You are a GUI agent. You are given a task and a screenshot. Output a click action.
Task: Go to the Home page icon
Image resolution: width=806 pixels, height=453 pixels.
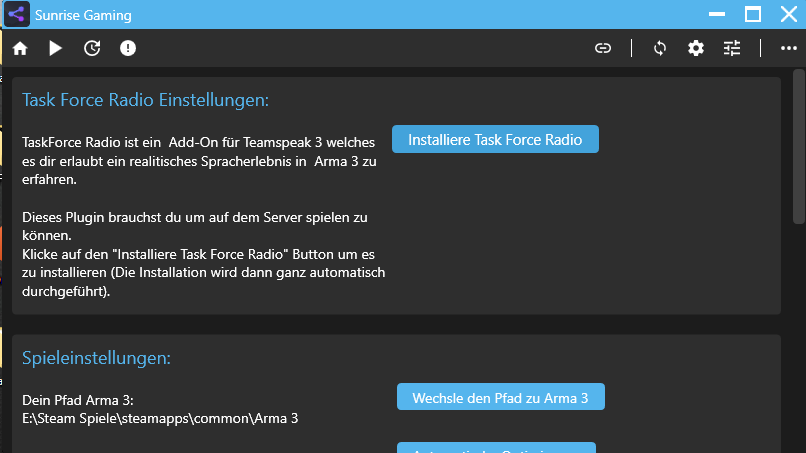tap(20, 48)
